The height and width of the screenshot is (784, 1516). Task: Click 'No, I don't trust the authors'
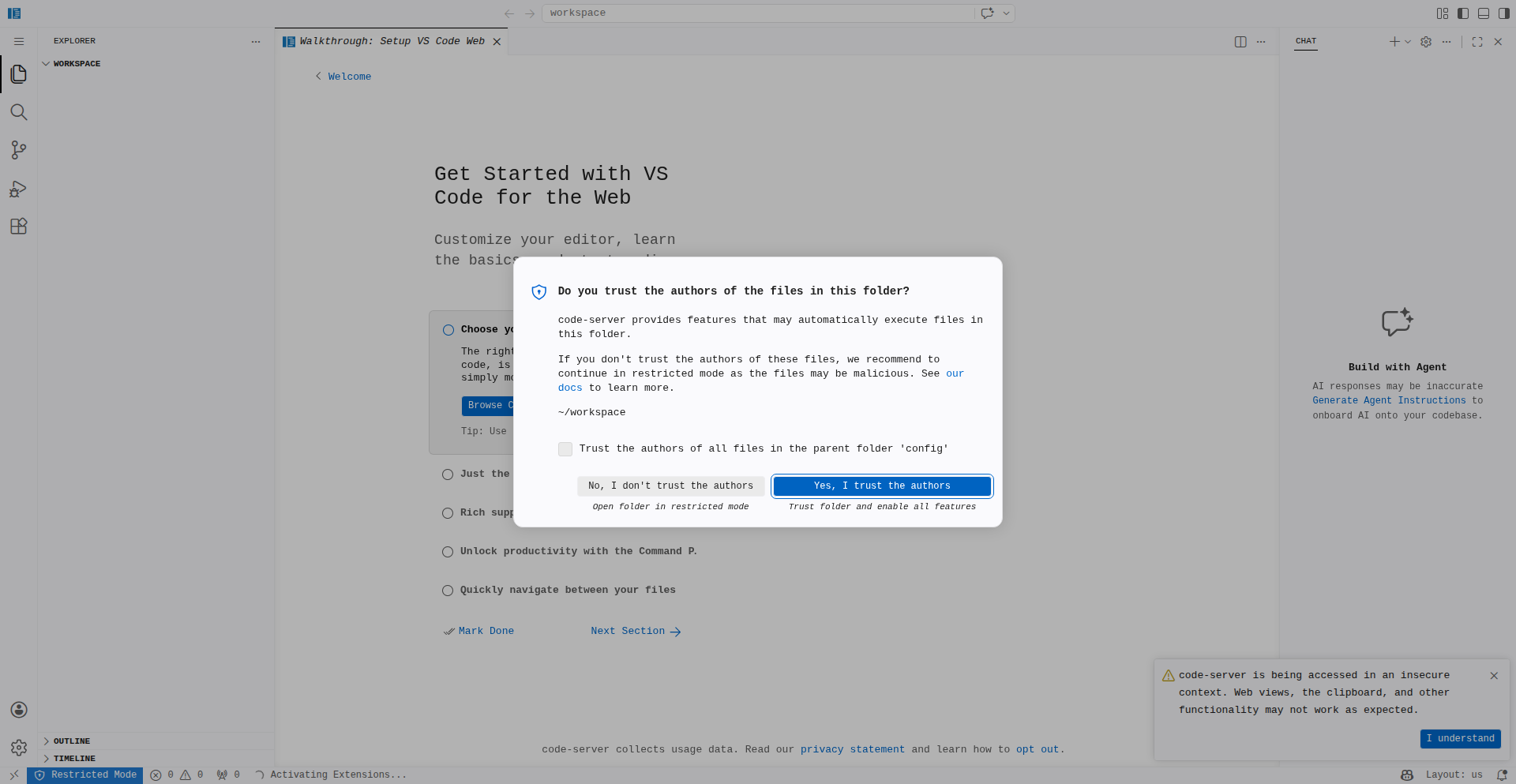pyautogui.click(x=670, y=486)
